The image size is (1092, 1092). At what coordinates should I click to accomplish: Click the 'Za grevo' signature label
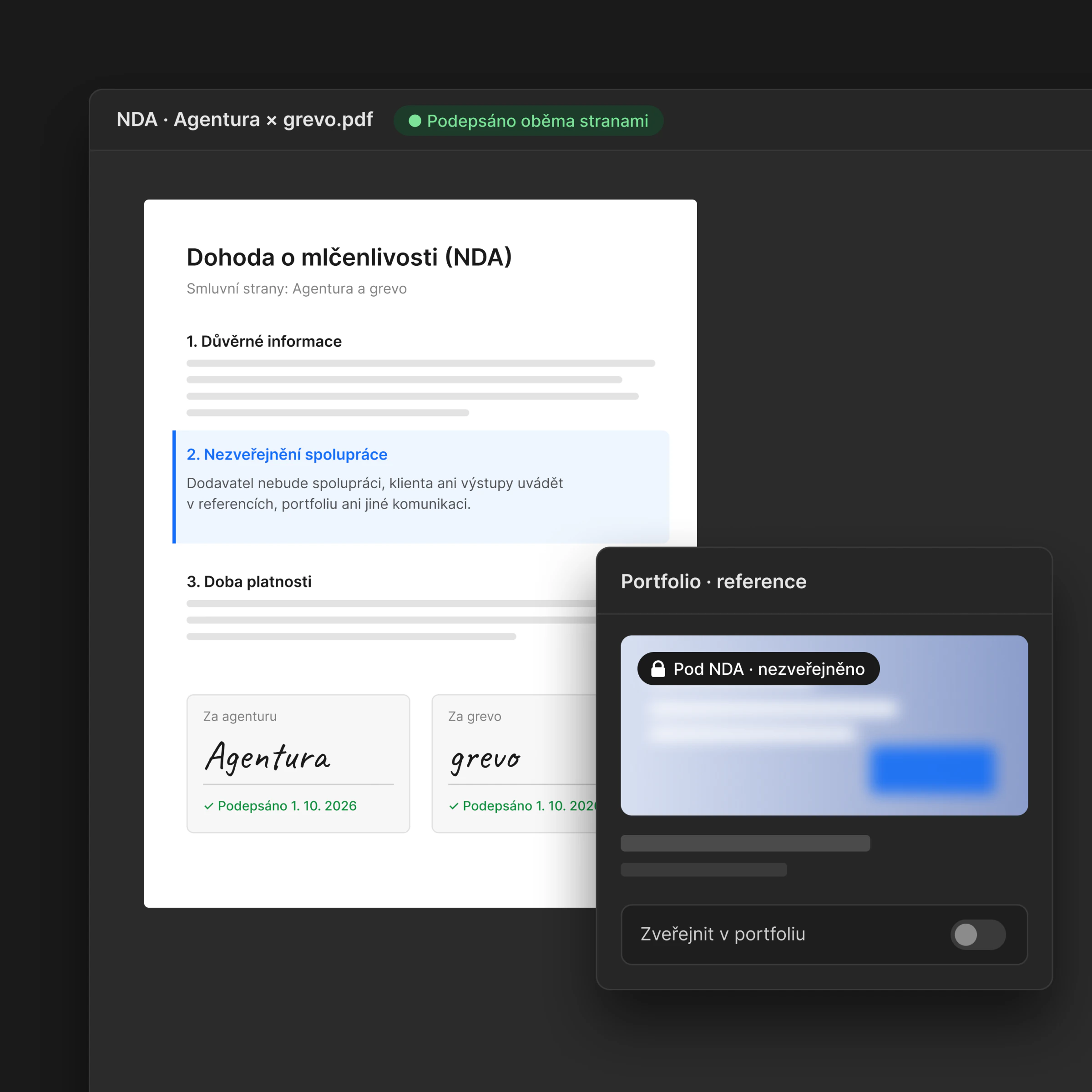(x=475, y=716)
